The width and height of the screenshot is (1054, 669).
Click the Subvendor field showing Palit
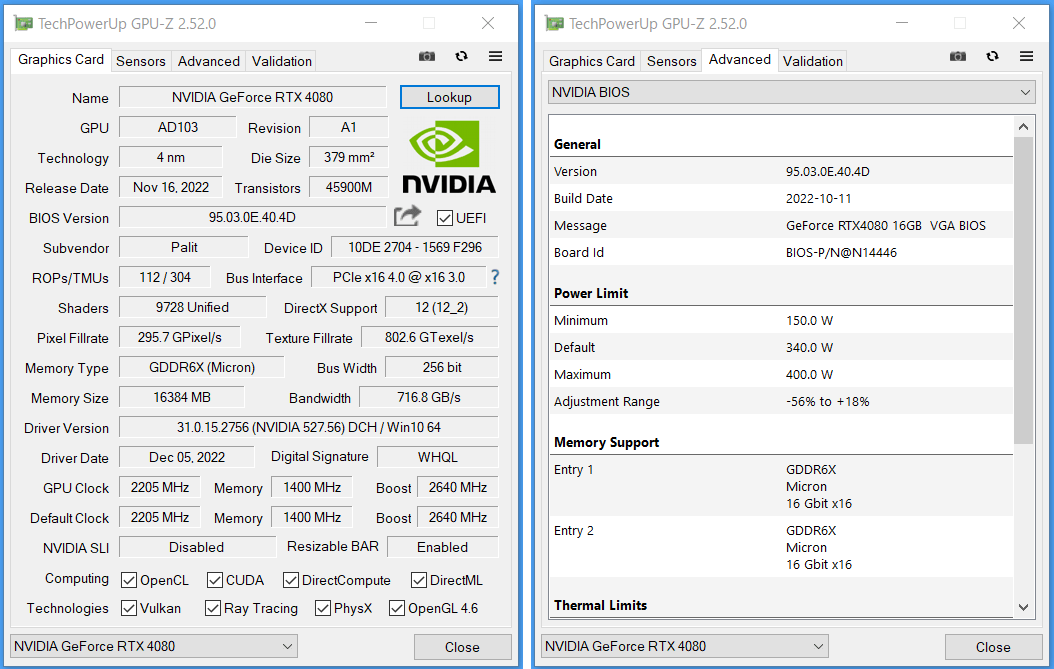click(184, 247)
